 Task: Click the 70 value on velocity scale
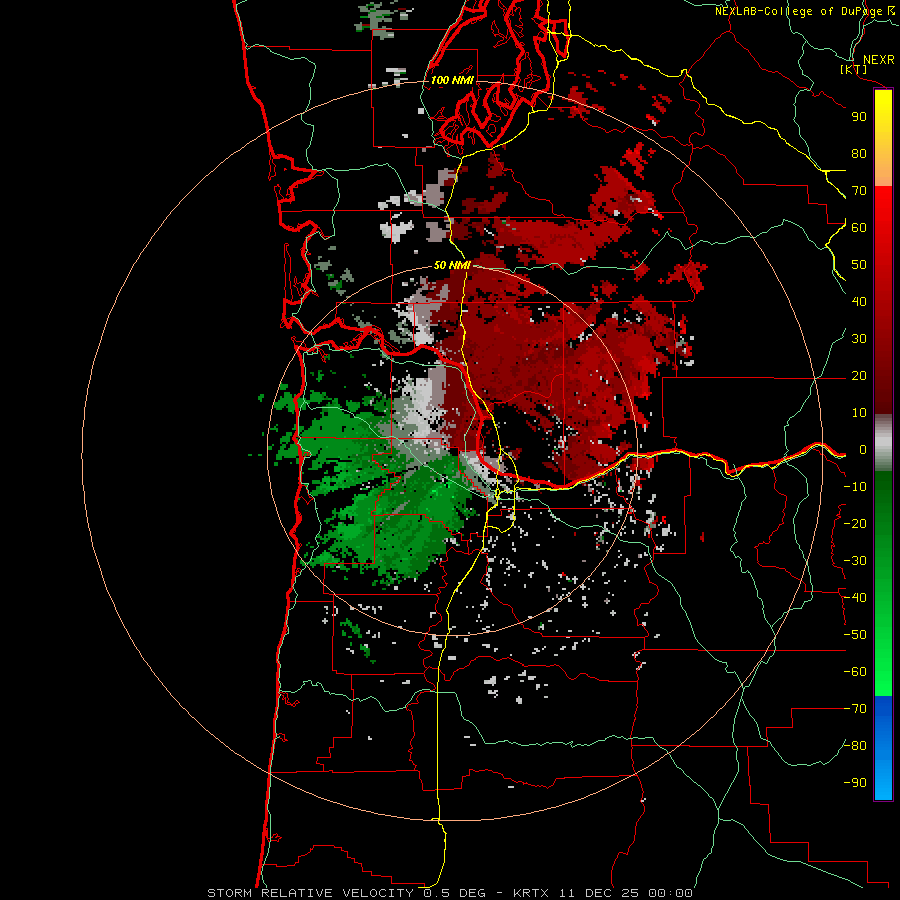pyautogui.click(x=859, y=191)
